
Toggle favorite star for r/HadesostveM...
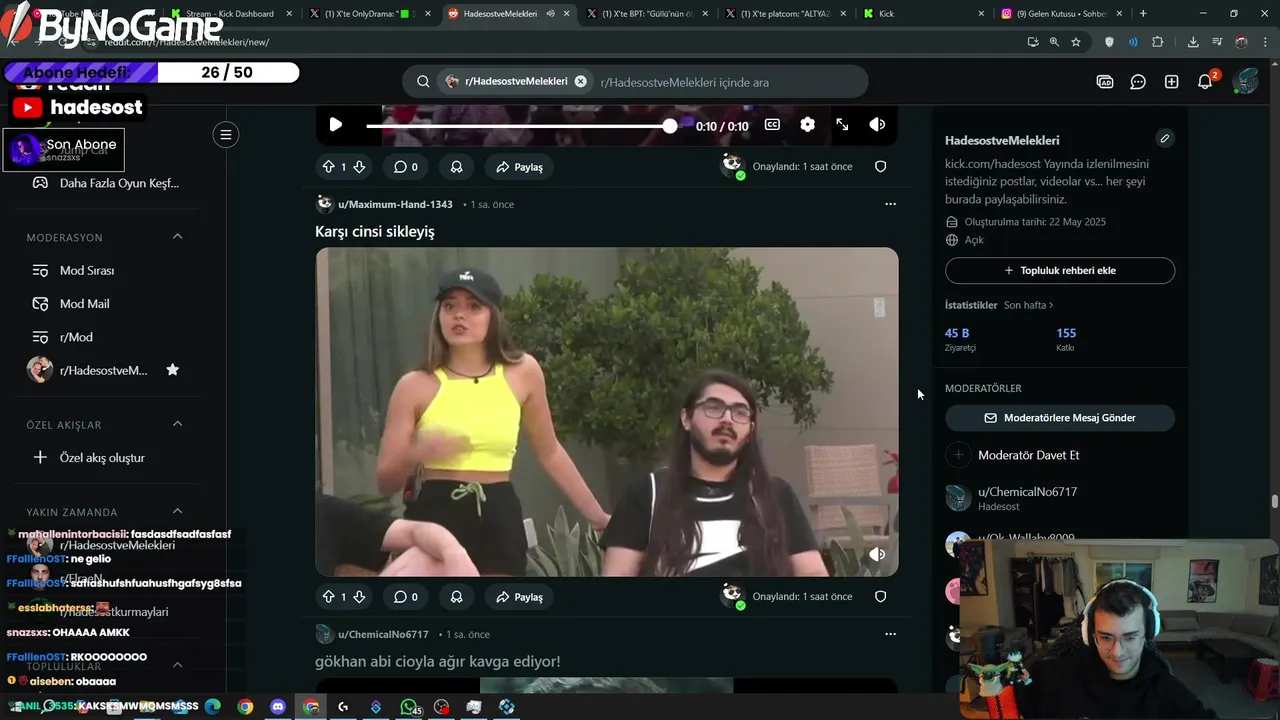coord(172,370)
